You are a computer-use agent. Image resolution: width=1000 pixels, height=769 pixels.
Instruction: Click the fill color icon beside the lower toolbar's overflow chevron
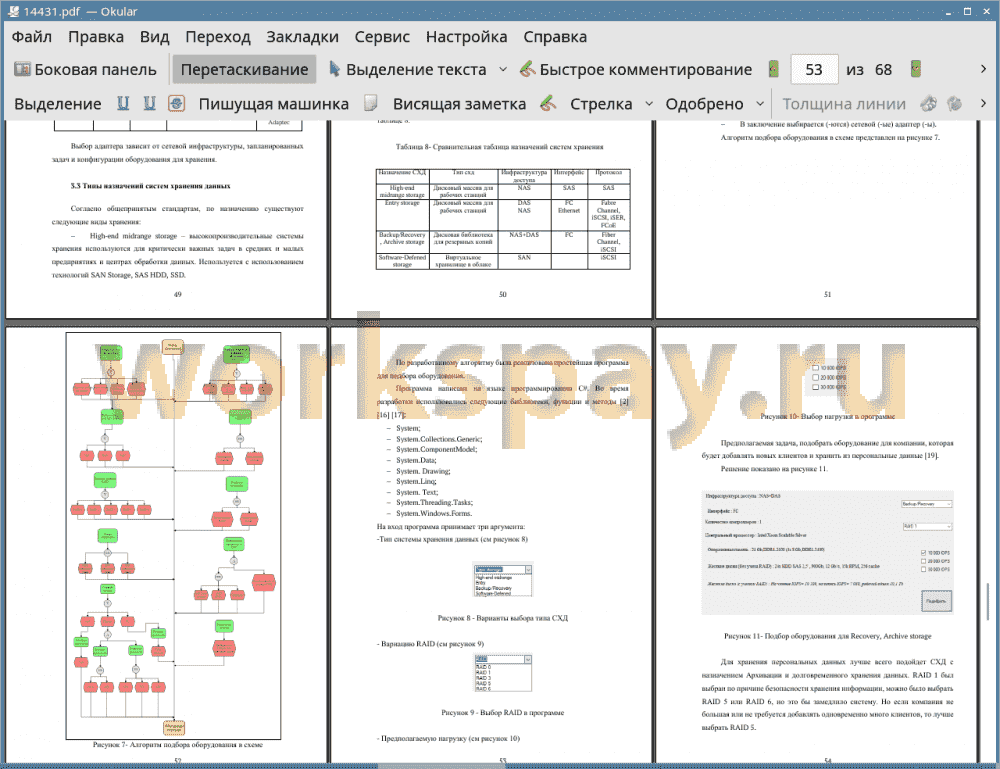click(955, 103)
